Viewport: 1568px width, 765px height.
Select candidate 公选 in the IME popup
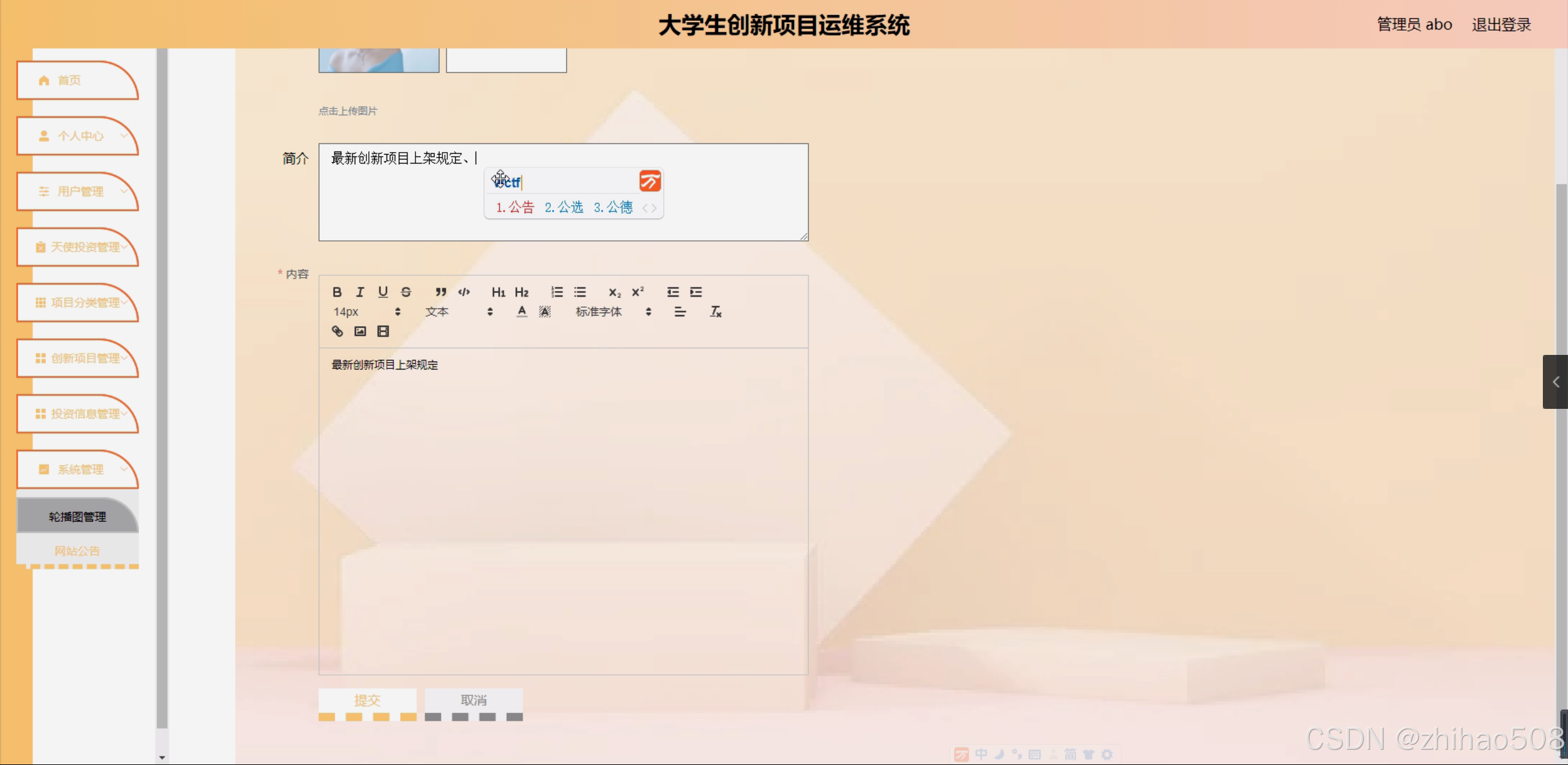[564, 207]
